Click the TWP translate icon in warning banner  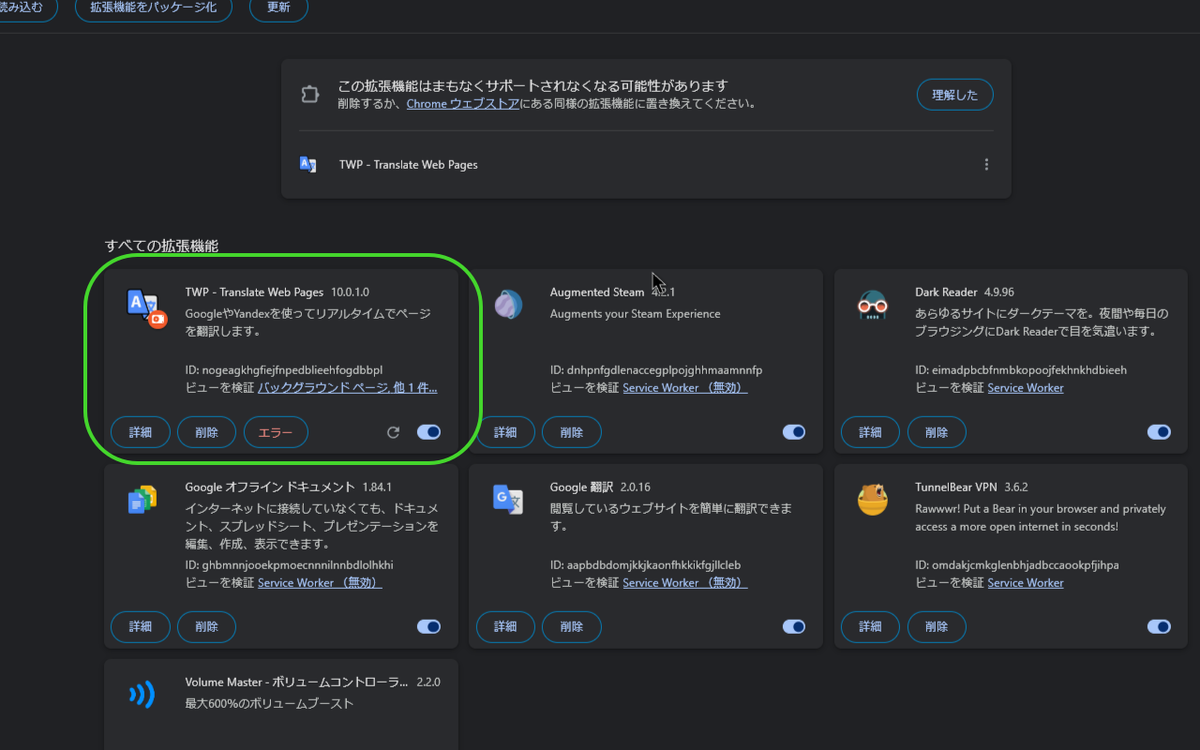click(308, 164)
